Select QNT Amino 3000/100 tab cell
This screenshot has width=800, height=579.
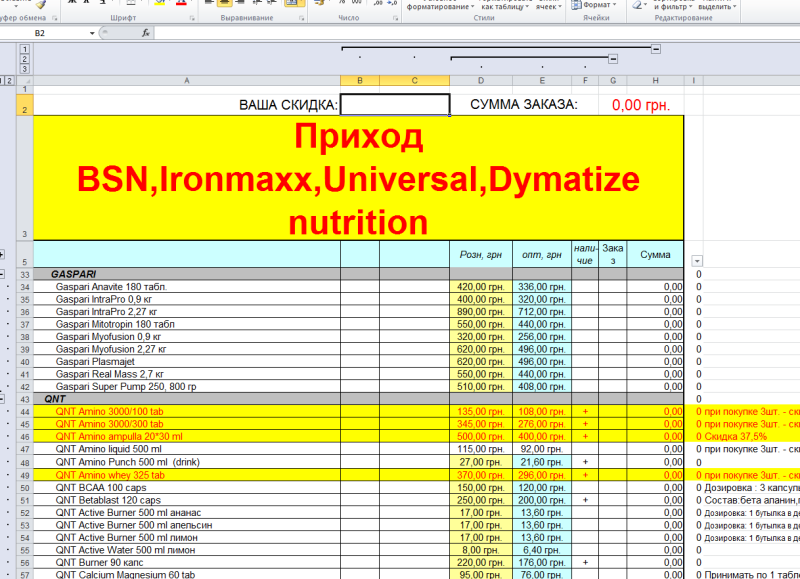(x=187, y=412)
